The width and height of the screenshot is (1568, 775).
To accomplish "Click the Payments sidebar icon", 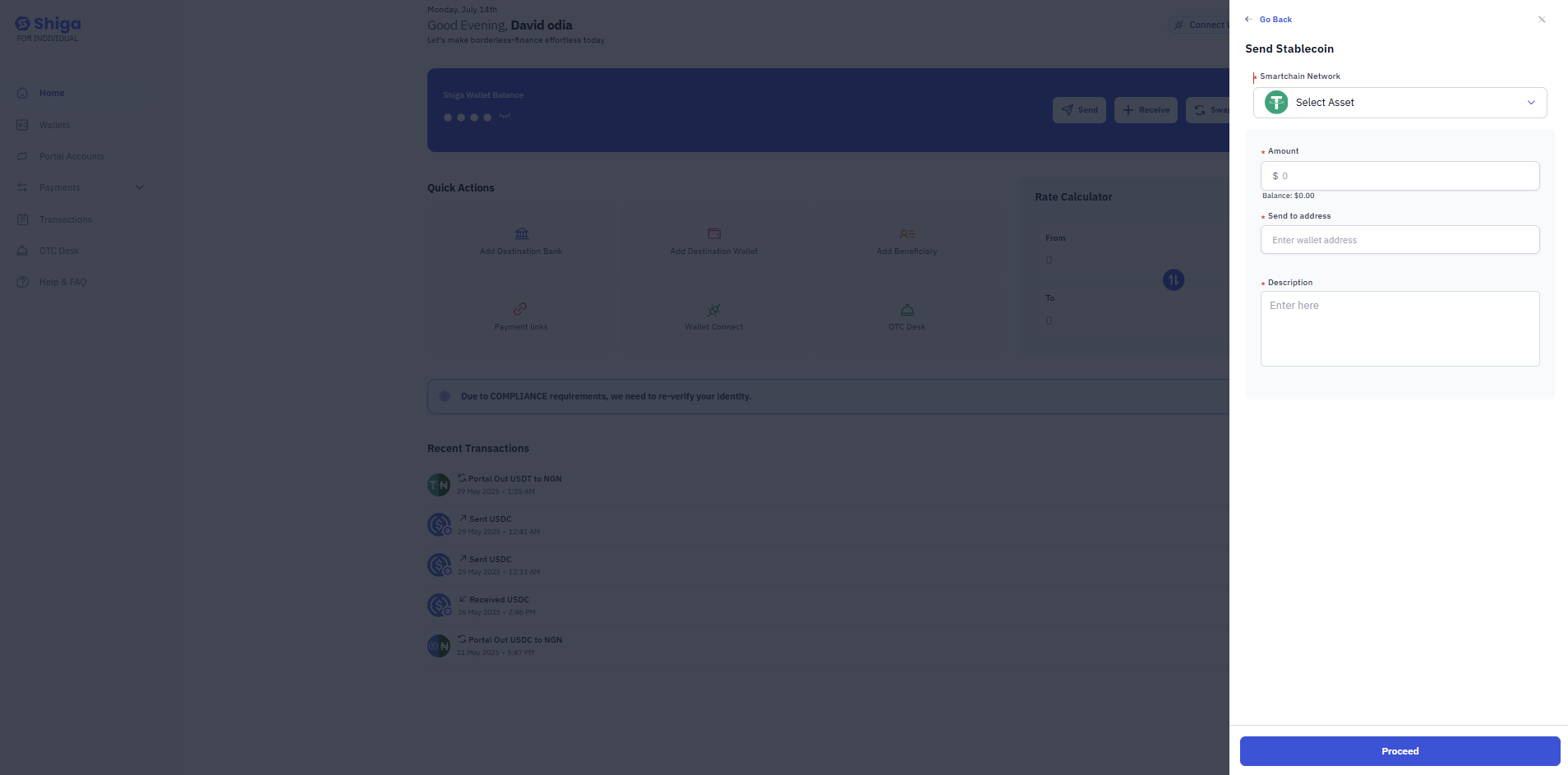I will coord(22,187).
